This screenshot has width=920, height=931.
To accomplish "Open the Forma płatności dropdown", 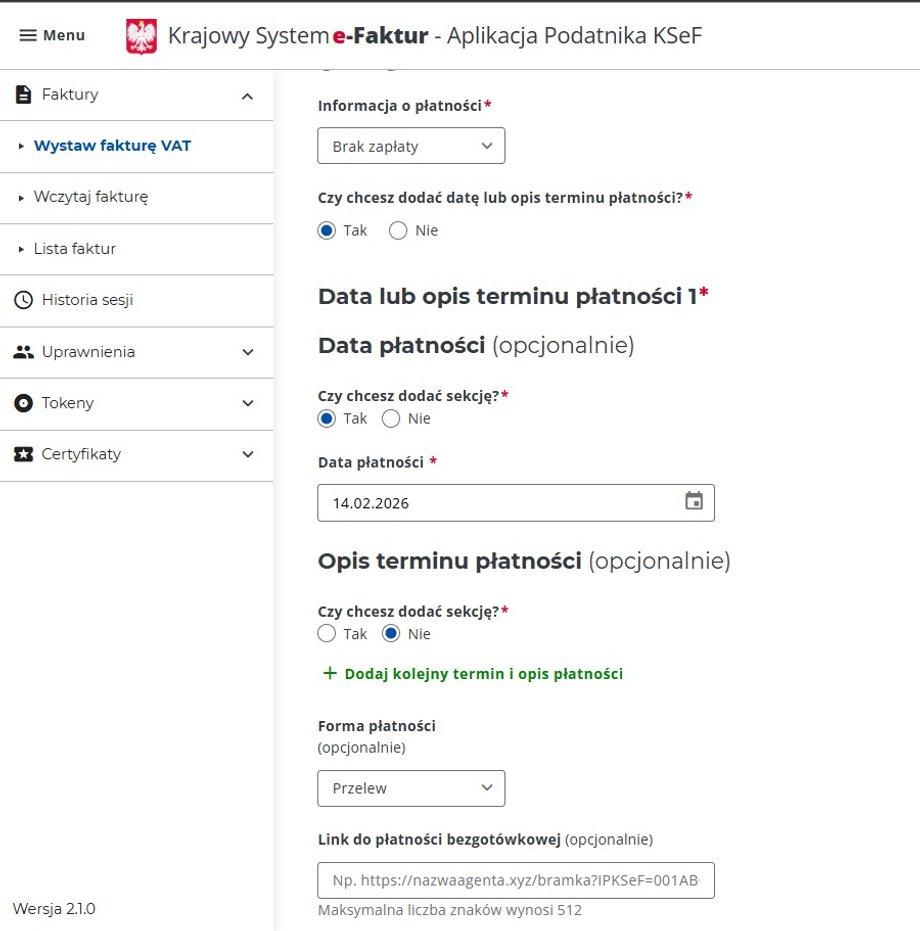I will pyautogui.click(x=411, y=788).
